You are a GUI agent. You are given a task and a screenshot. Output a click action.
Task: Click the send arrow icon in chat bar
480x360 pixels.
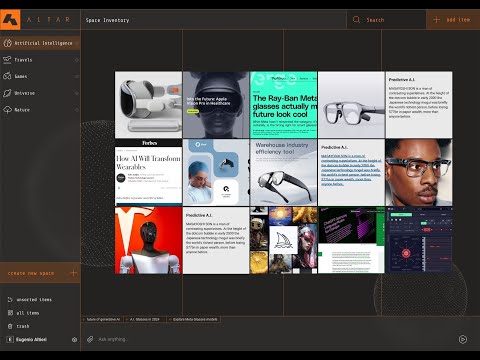coord(463,339)
